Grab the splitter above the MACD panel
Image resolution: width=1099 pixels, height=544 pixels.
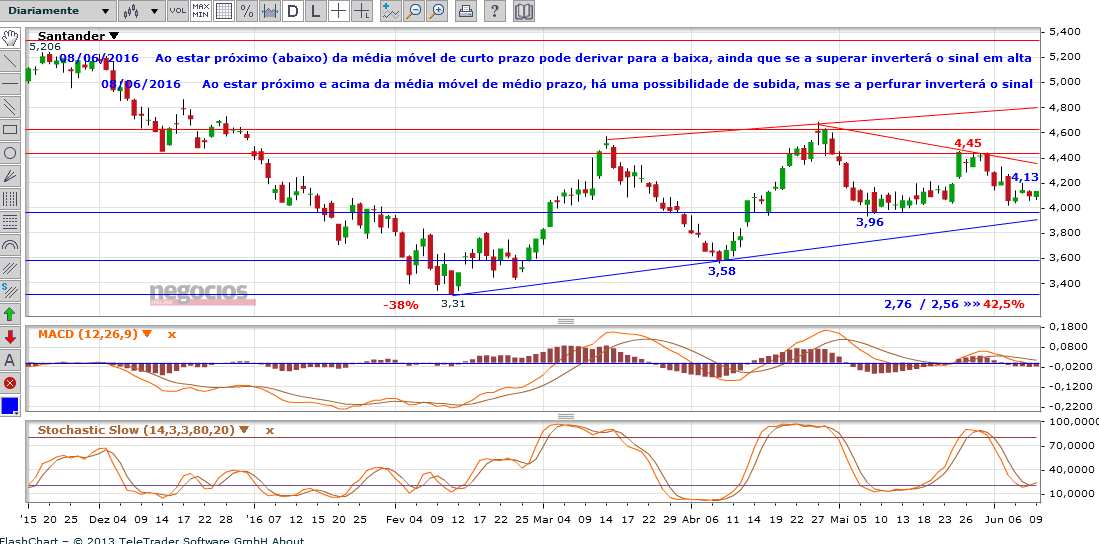click(x=566, y=321)
